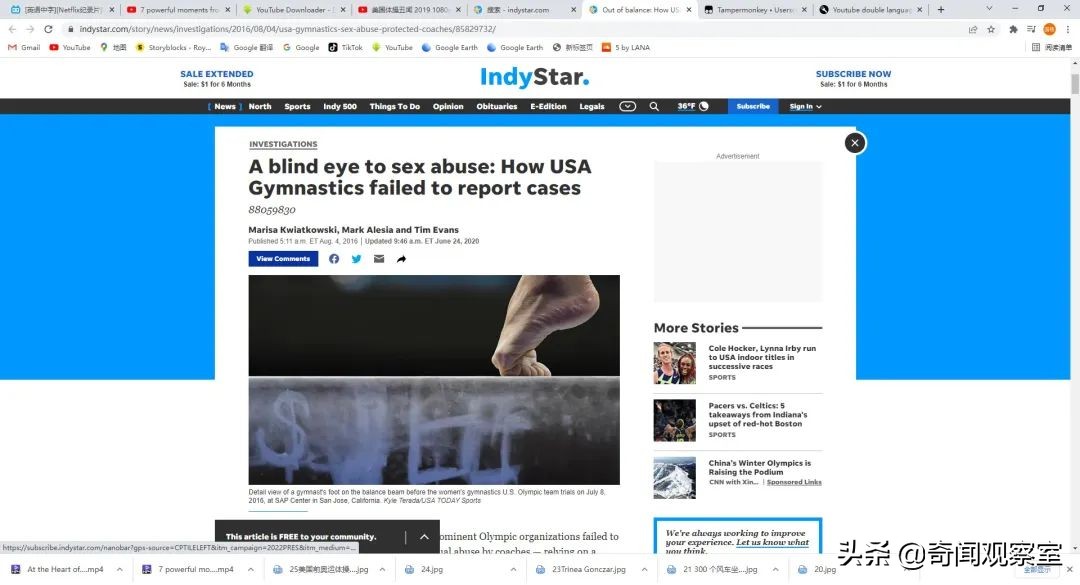The width and height of the screenshot is (1080, 585).
Task: Open Sports section in navigation bar
Action: tap(298, 107)
